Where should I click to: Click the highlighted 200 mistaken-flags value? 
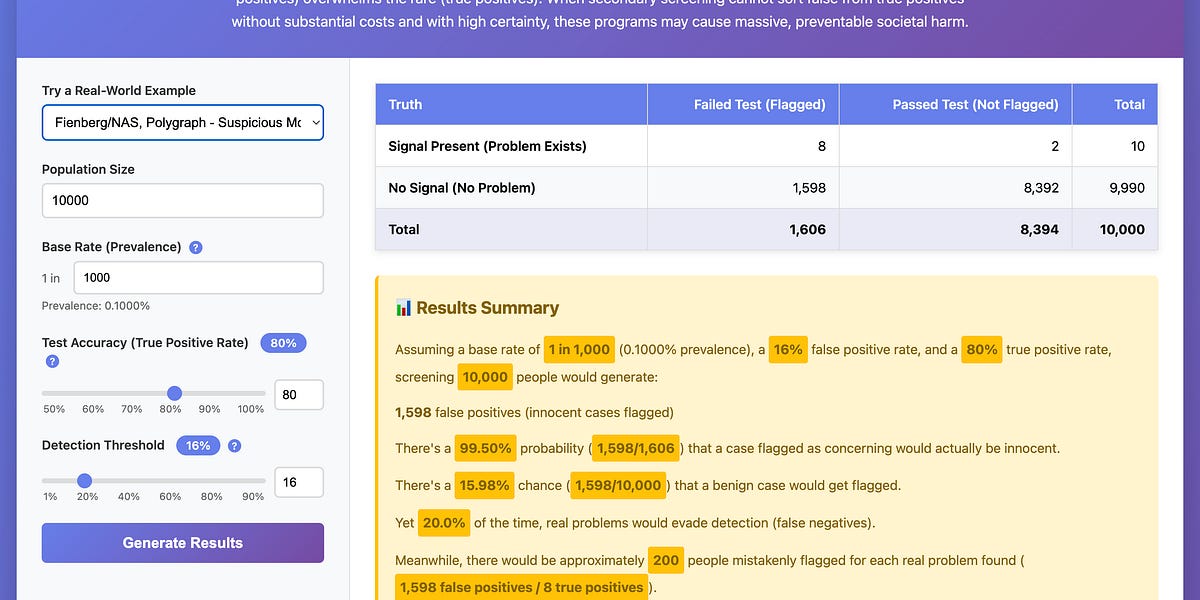tap(665, 560)
